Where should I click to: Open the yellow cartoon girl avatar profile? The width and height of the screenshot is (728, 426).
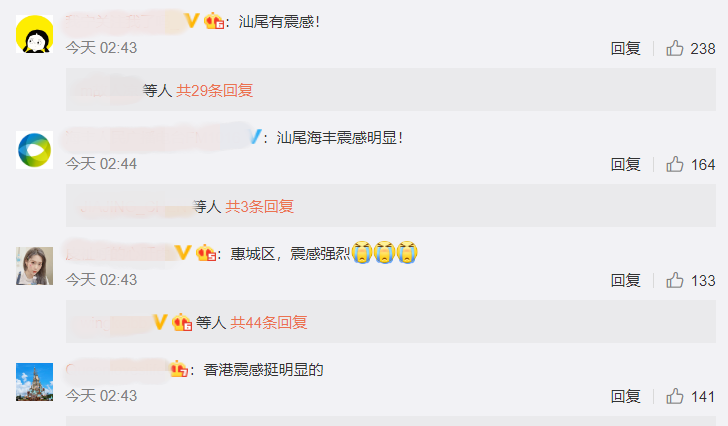[x=34, y=34]
